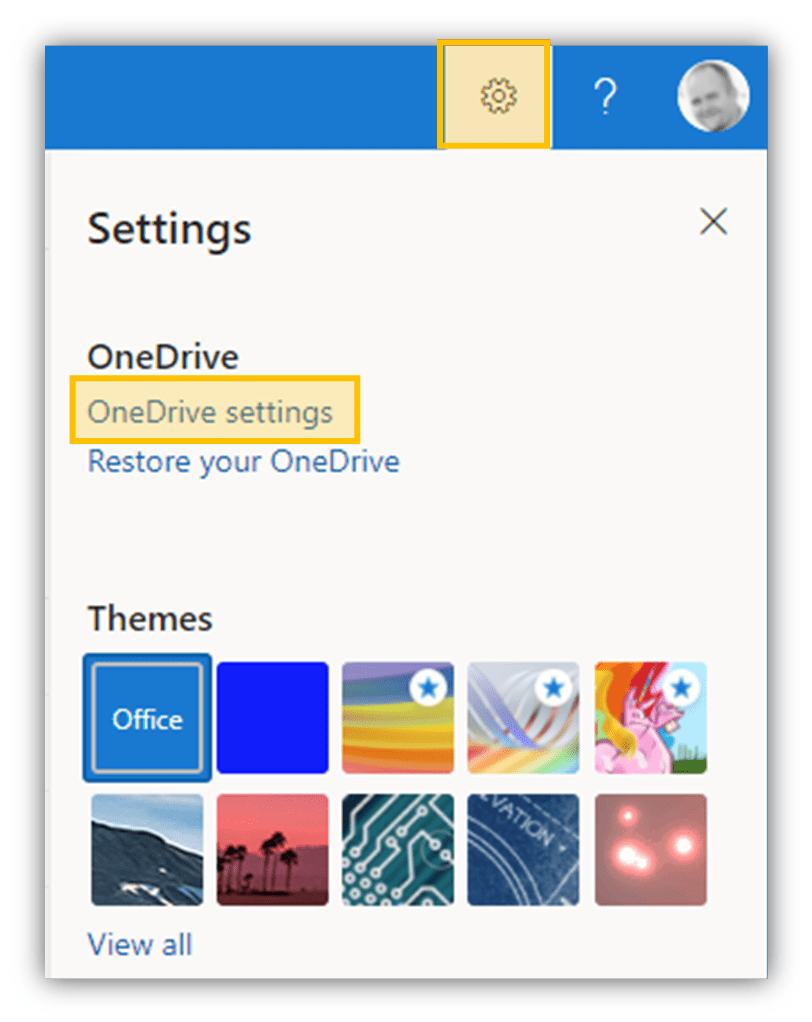
Task: Open the help question mark icon
Action: tap(605, 96)
